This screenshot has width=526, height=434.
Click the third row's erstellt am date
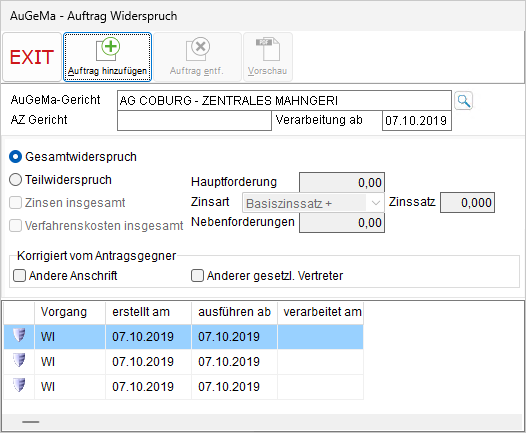click(x=143, y=387)
